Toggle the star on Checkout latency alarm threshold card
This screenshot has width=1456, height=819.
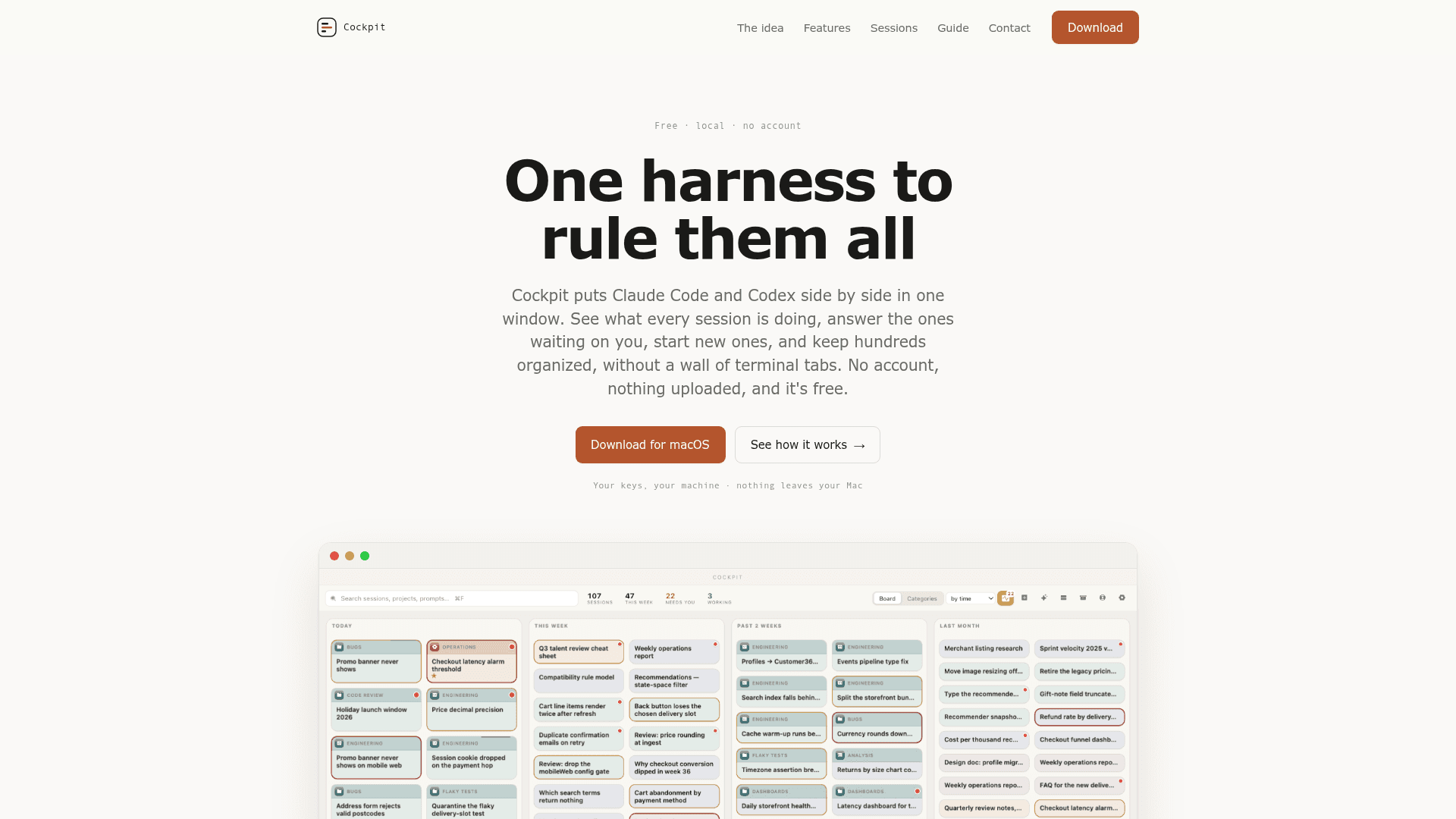click(434, 676)
